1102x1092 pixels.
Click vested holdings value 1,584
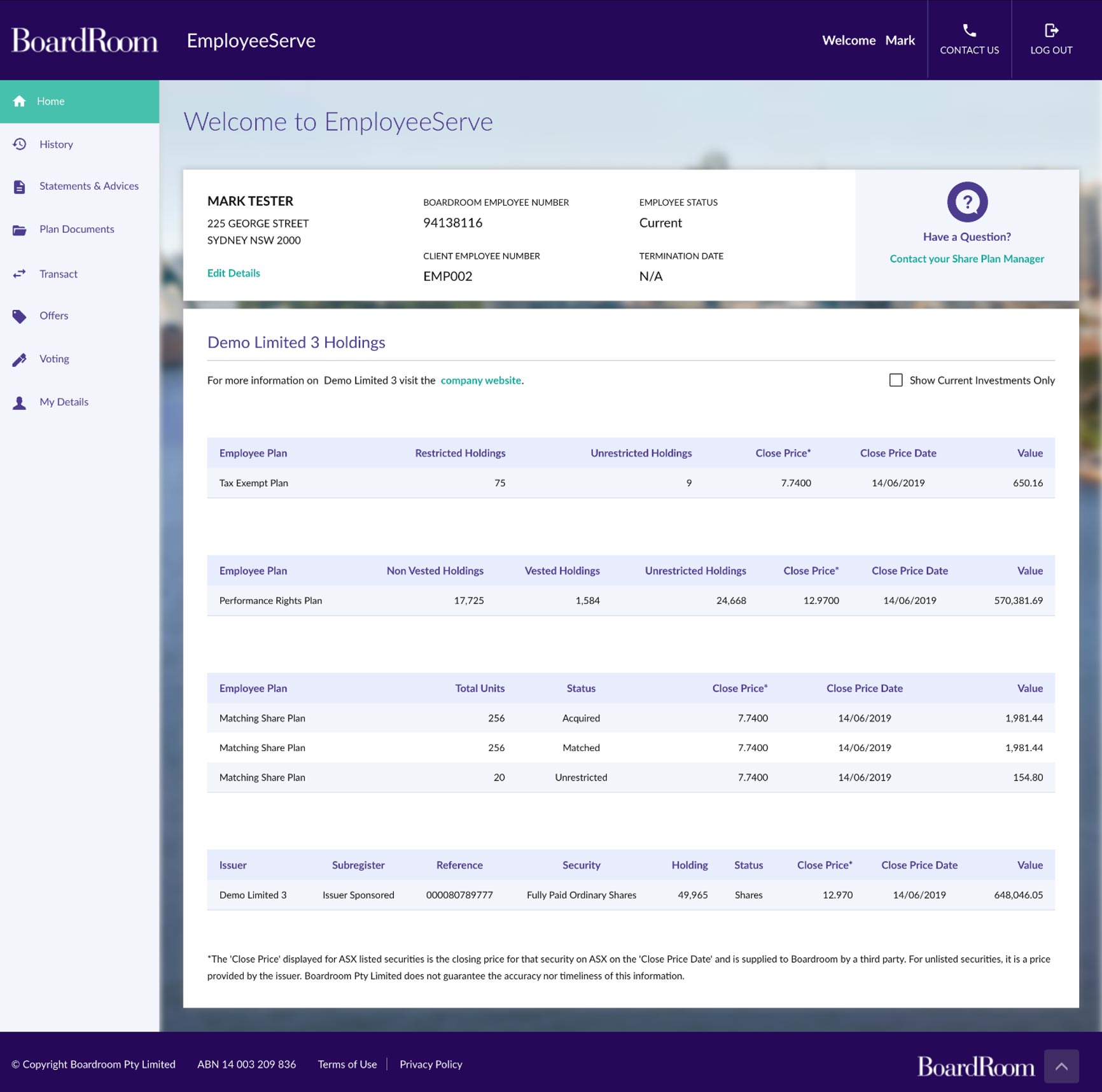click(x=587, y=601)
